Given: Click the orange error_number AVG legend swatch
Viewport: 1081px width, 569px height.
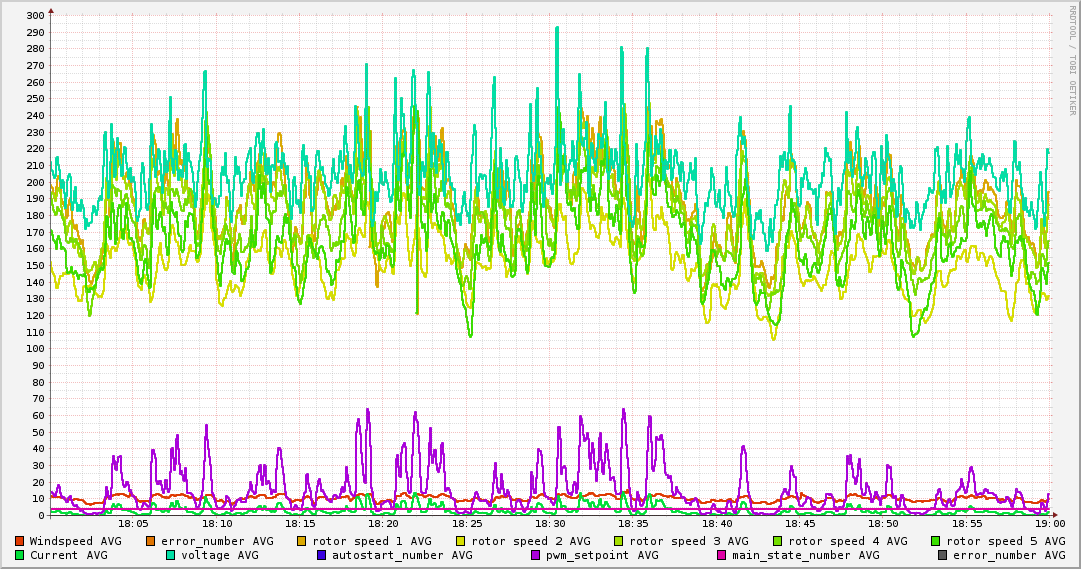Looking at the screenshot, I should coord(151,541).
